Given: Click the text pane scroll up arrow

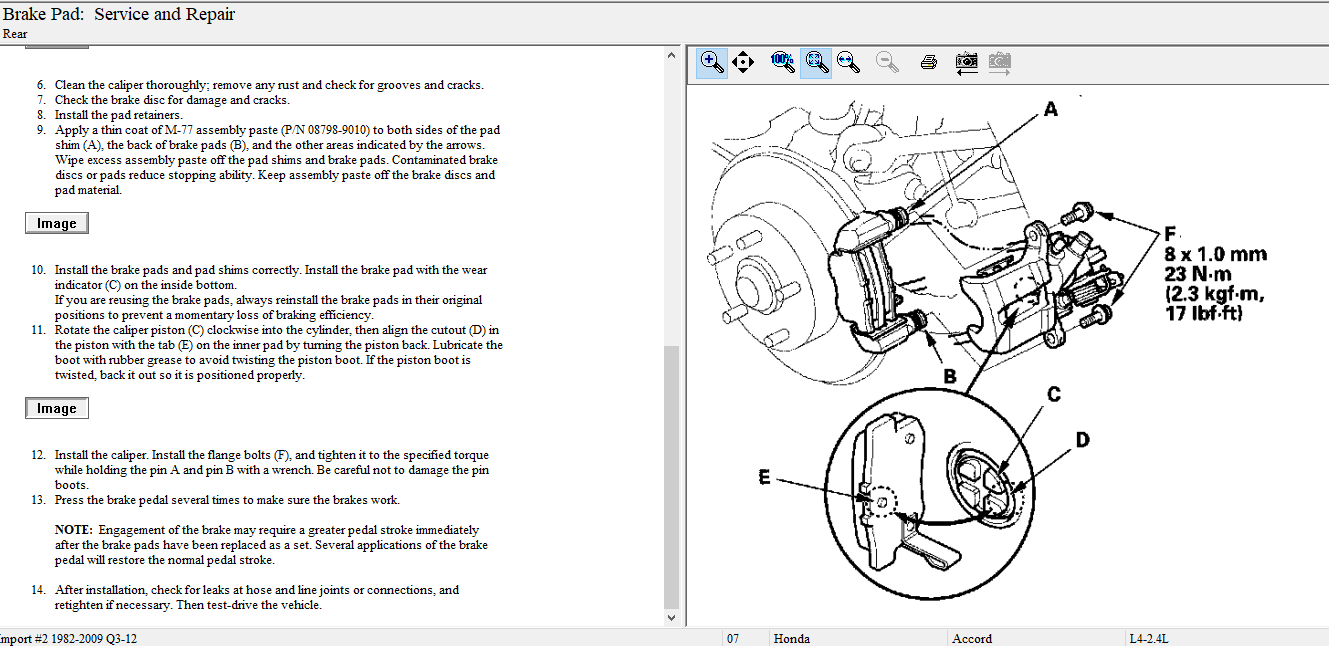Looking at the screenshot, I should (x=671, y=56).
